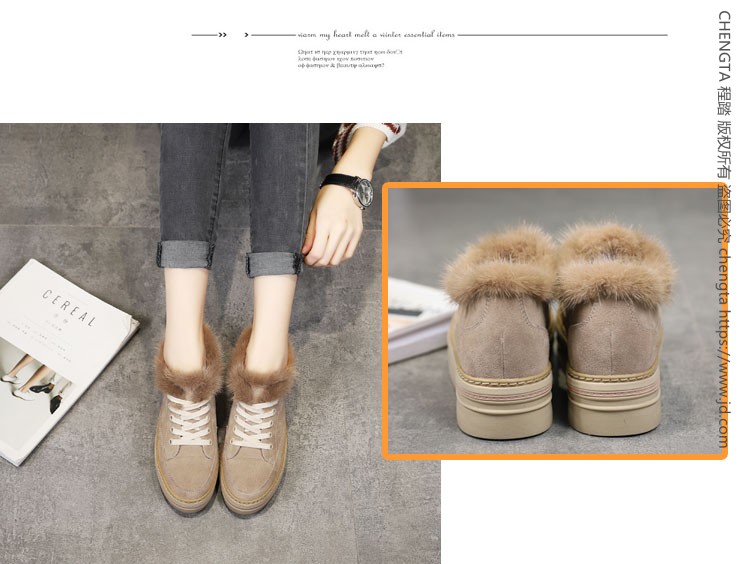The height and width of the screenshot is (564, 750).
Task: Open the rear-view photo of fur-trimmed boots
Action: [x=555, y=321]
